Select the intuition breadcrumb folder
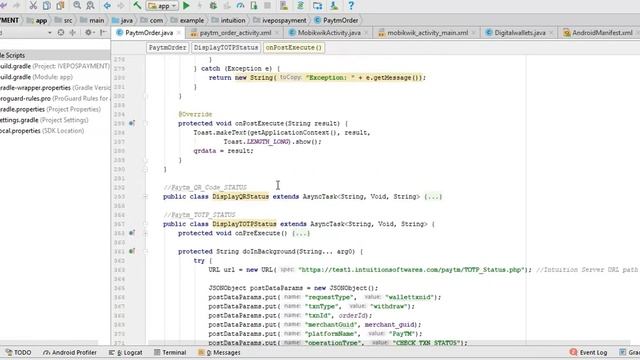This screenshot has width=640, height=360. pos(229,20)
